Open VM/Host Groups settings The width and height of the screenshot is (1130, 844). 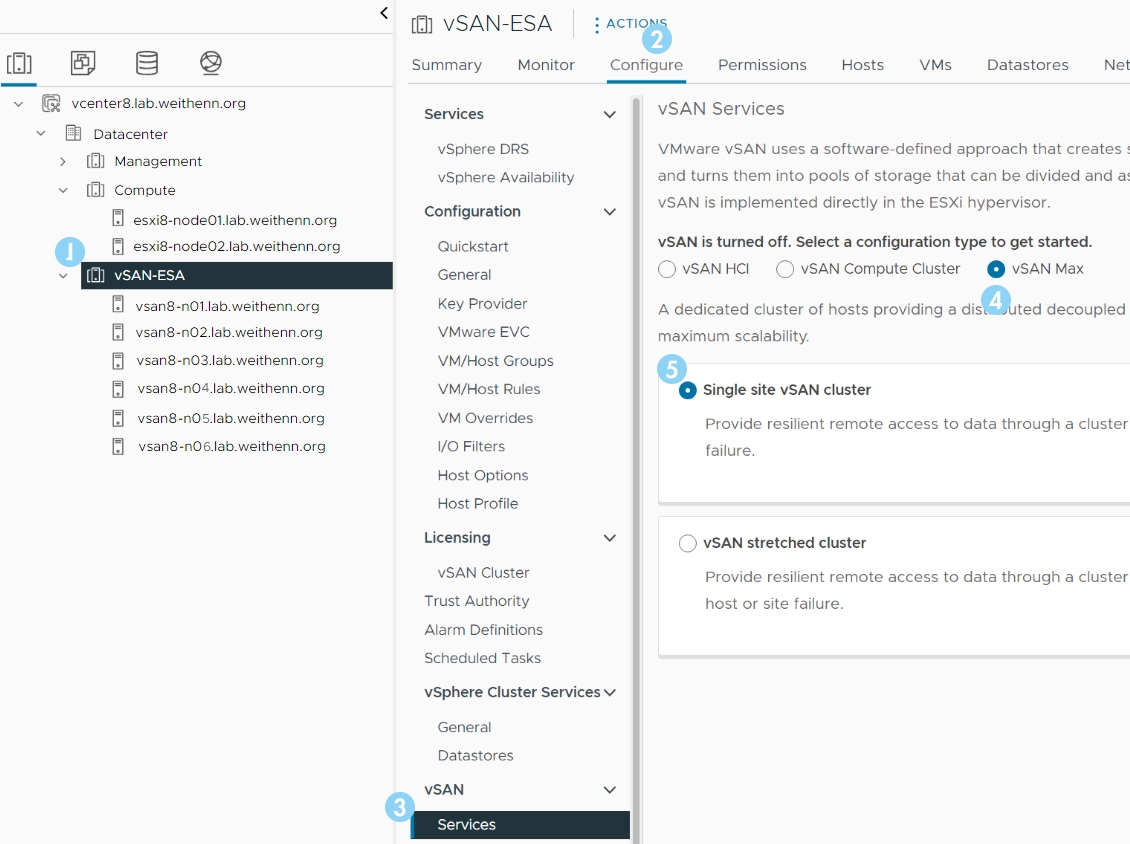pyautogui.click(x=496, y=360)
